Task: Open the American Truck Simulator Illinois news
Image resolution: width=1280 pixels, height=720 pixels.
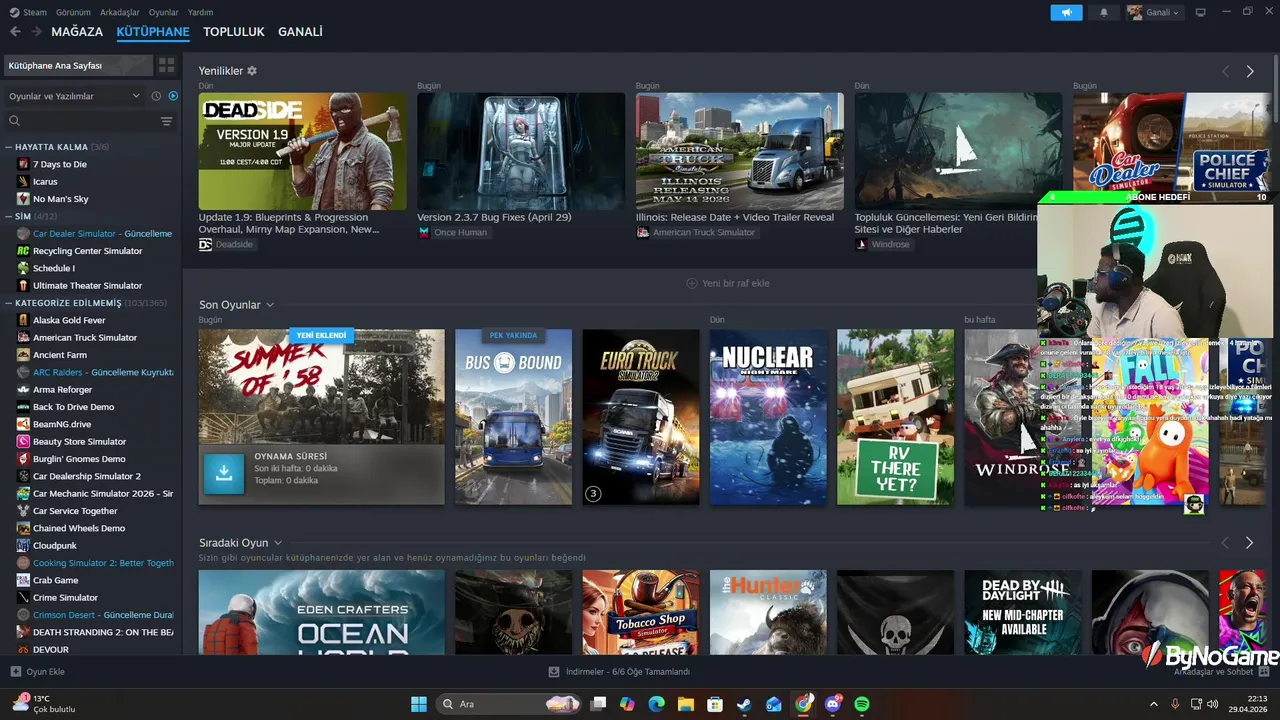Action: [x=740, y=151]
